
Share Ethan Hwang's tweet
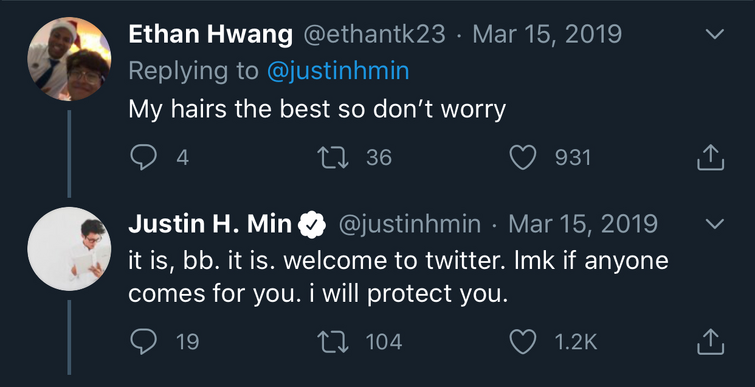point(711,157)
